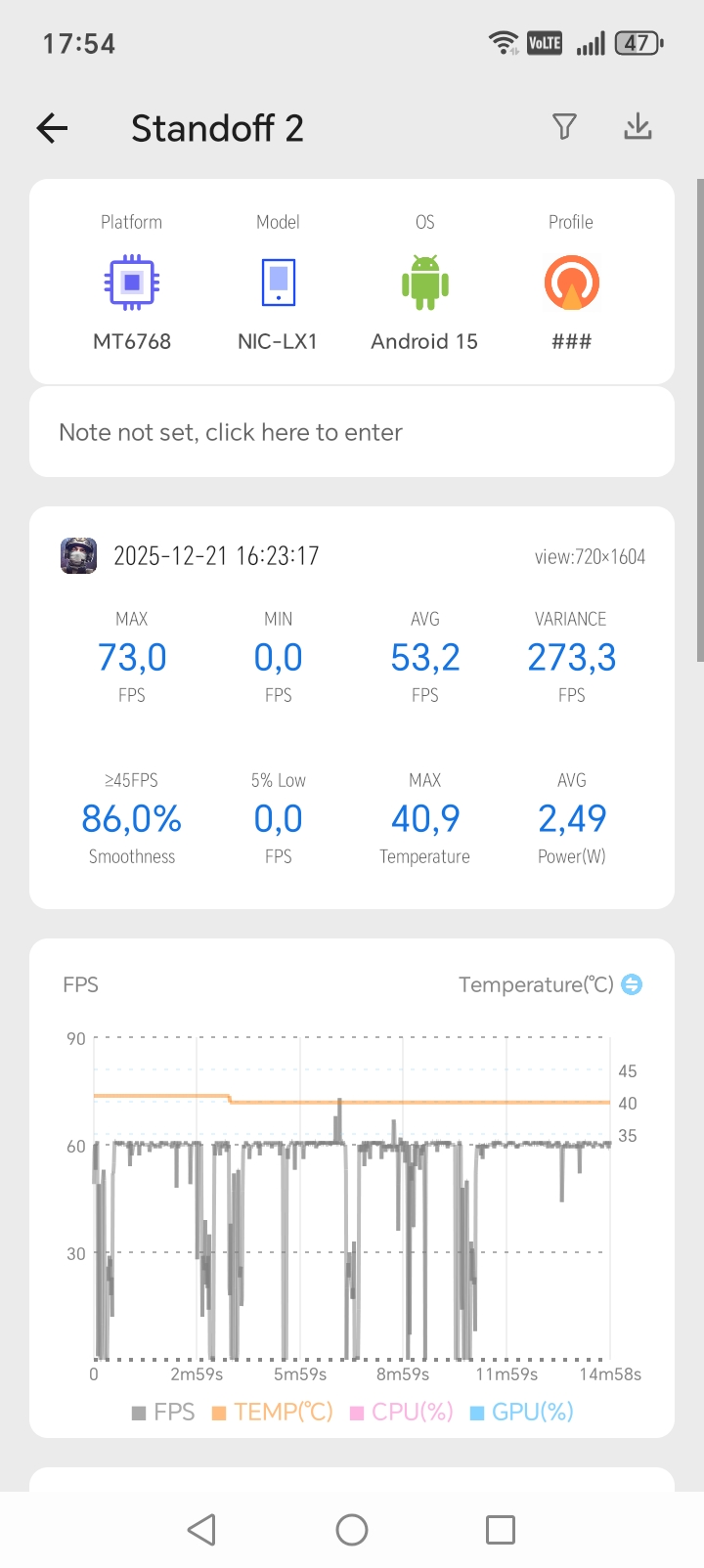
Task: Open the recent apps square button
Action: point(500,1529)
